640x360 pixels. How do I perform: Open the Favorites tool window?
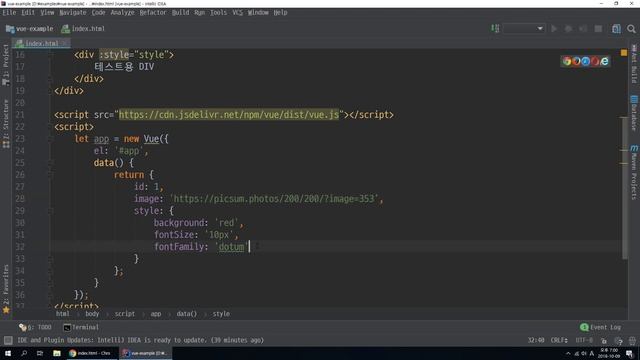pos(6,289)
